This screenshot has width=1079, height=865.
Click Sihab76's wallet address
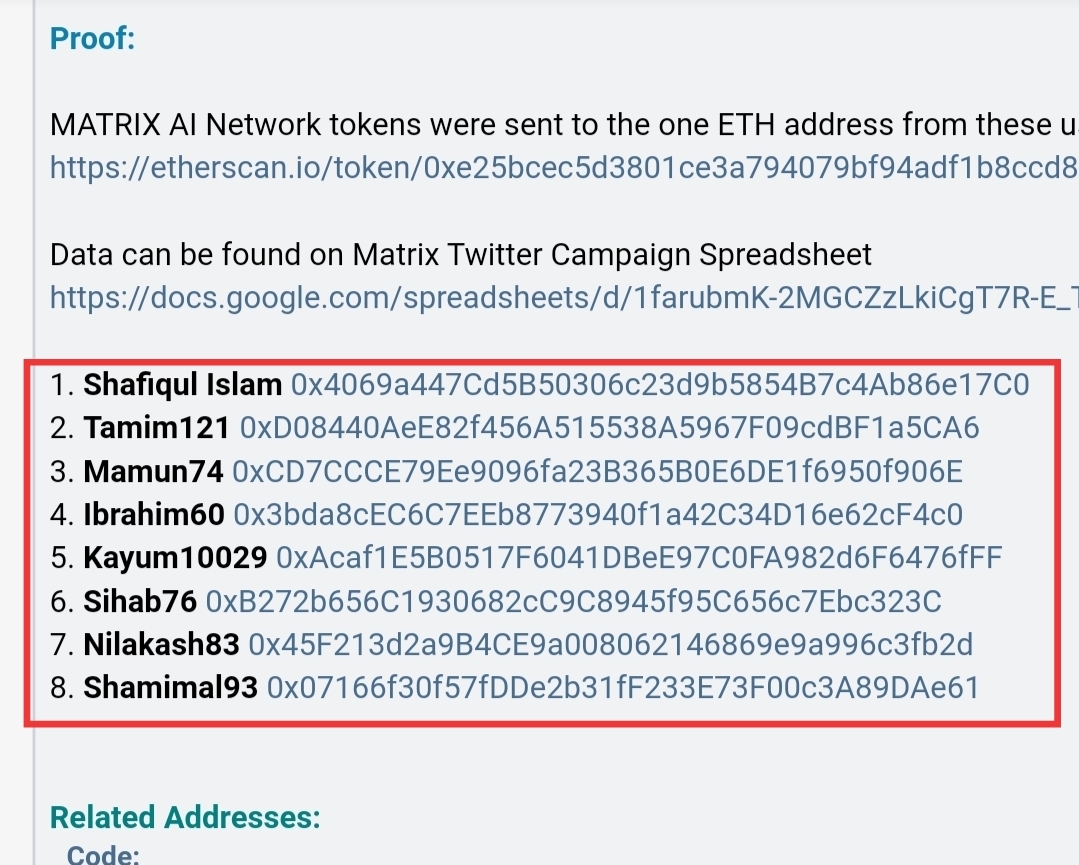pos(573,601)
